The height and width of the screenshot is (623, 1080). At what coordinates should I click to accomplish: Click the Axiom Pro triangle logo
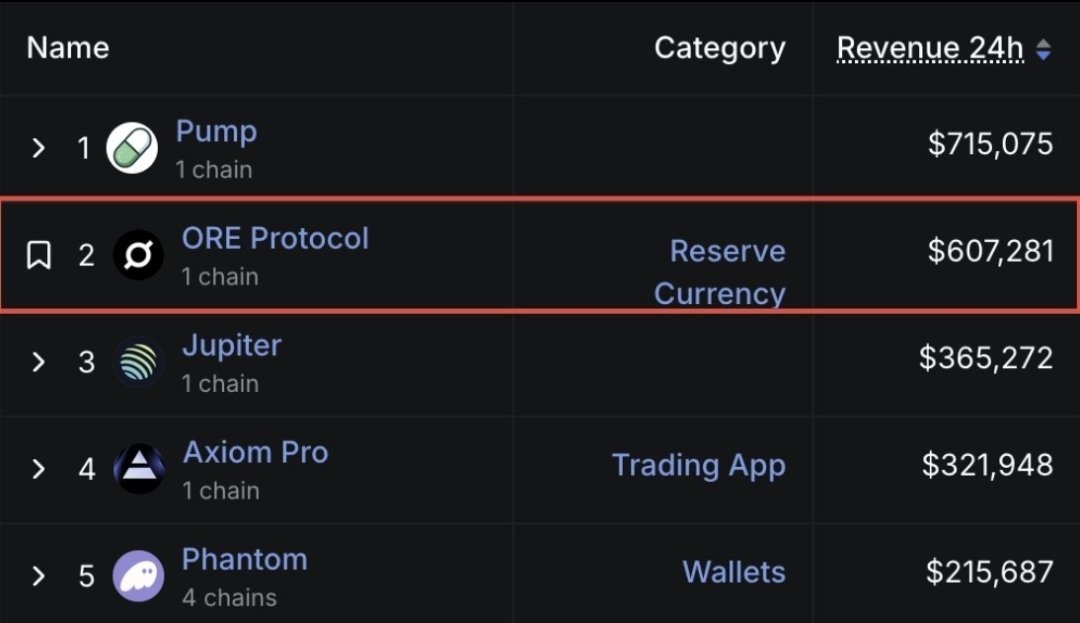point(138,469)
